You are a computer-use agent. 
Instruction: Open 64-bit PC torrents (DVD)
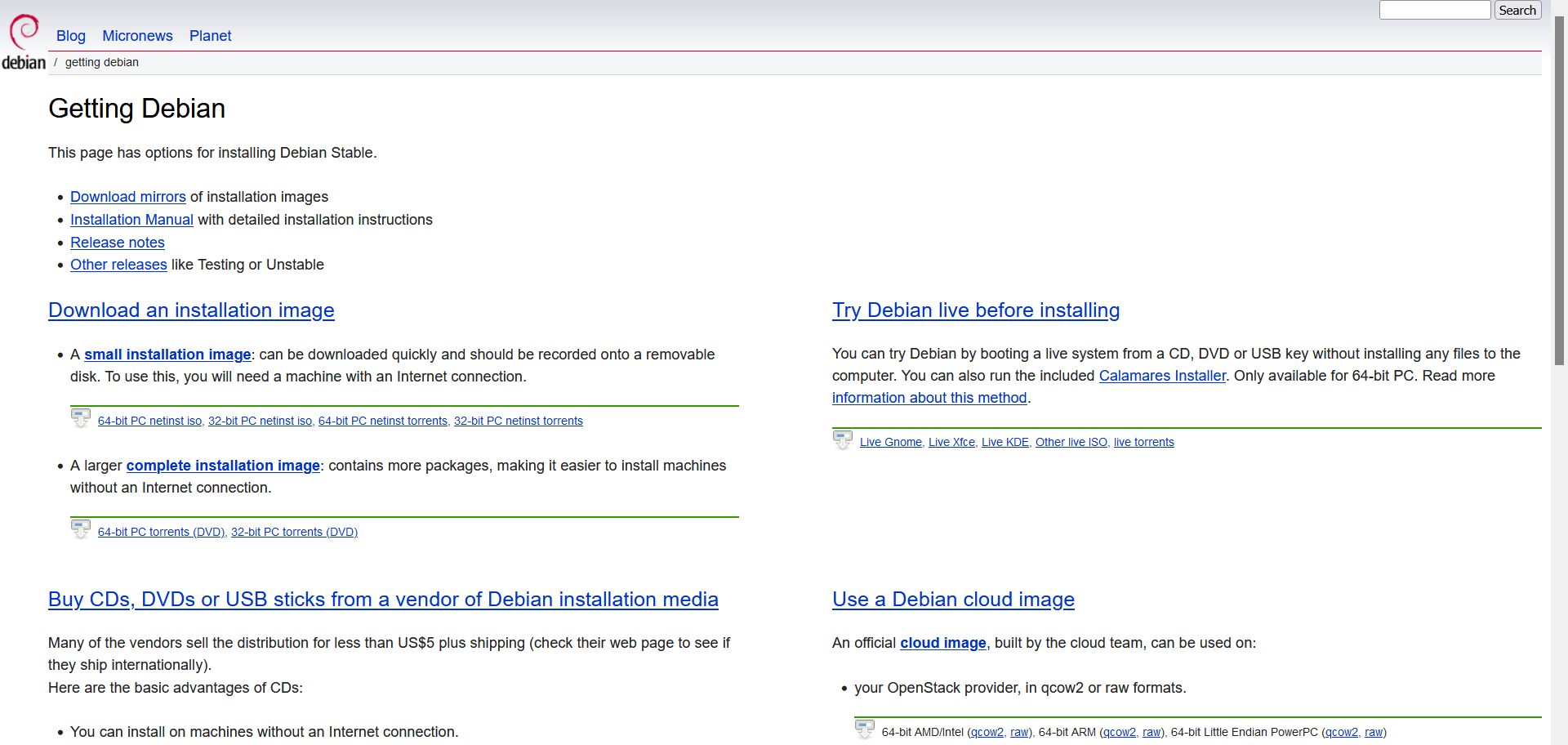[161, 532]
